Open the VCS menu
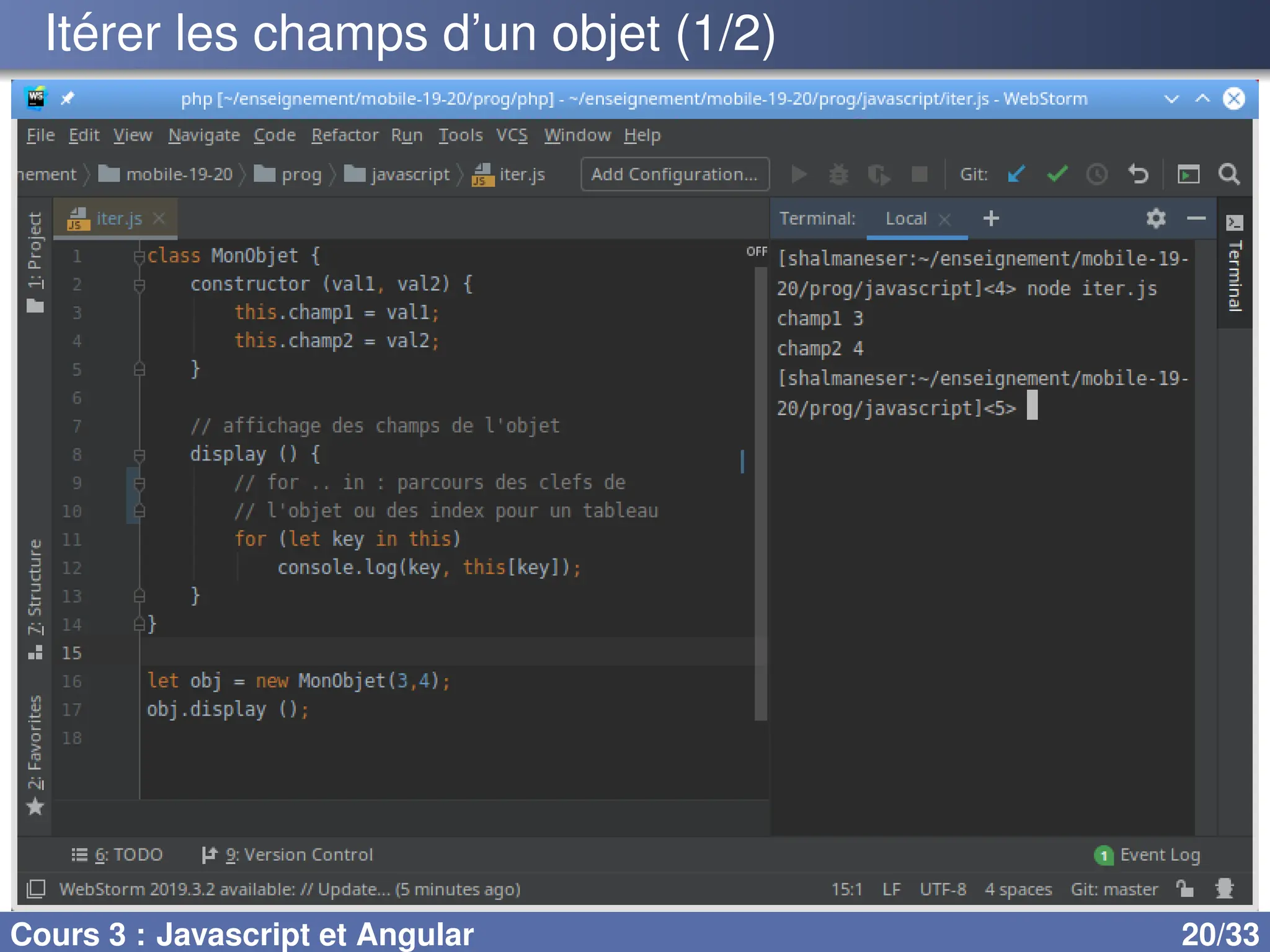1270x952 pixels. (x=512, y=135)
